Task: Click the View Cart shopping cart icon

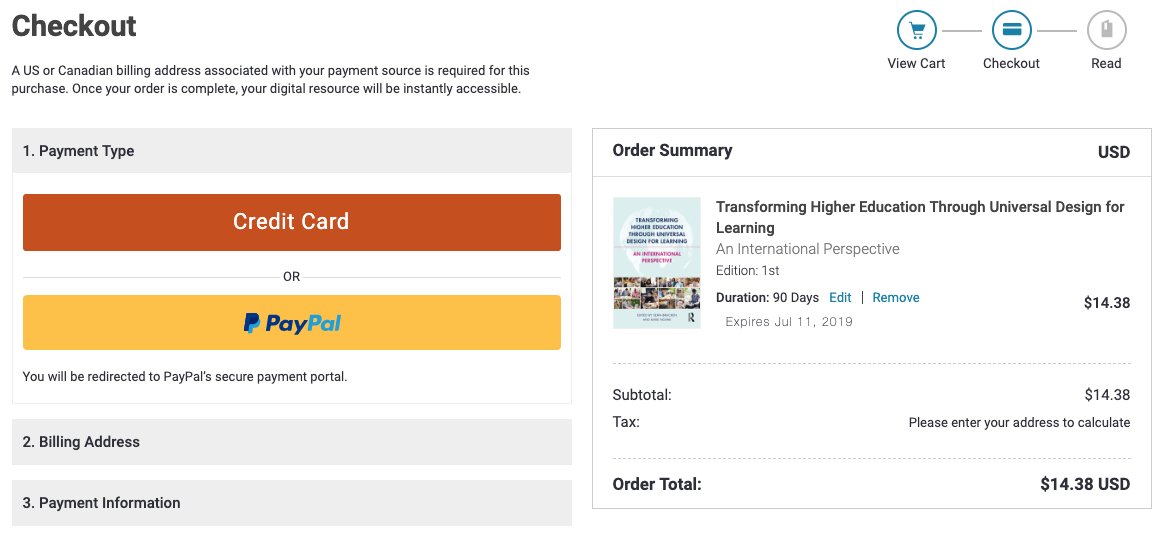Action: [x=917, y=31]
